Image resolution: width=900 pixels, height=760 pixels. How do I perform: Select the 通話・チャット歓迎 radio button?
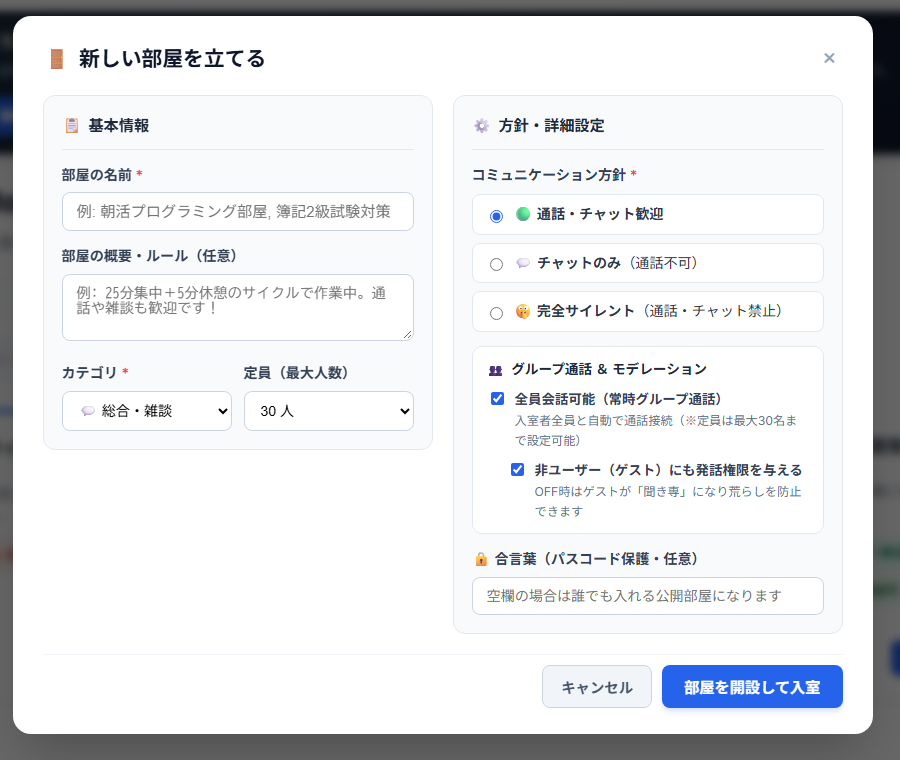(x=496, y=216)
